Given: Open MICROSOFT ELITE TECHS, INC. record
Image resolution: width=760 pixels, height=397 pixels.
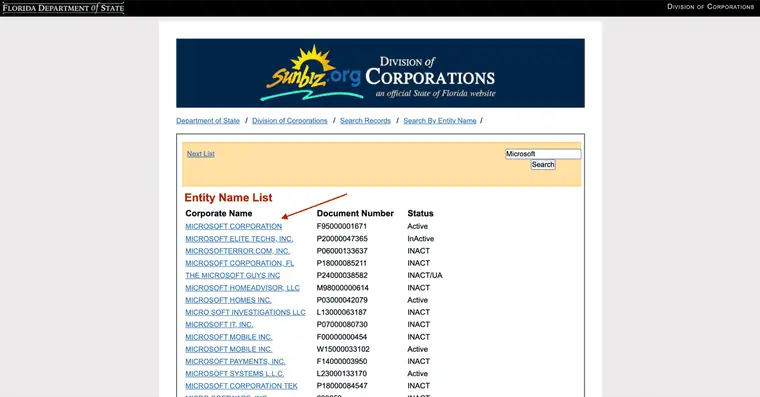Looking at the screenshot, I should [239, 239].
